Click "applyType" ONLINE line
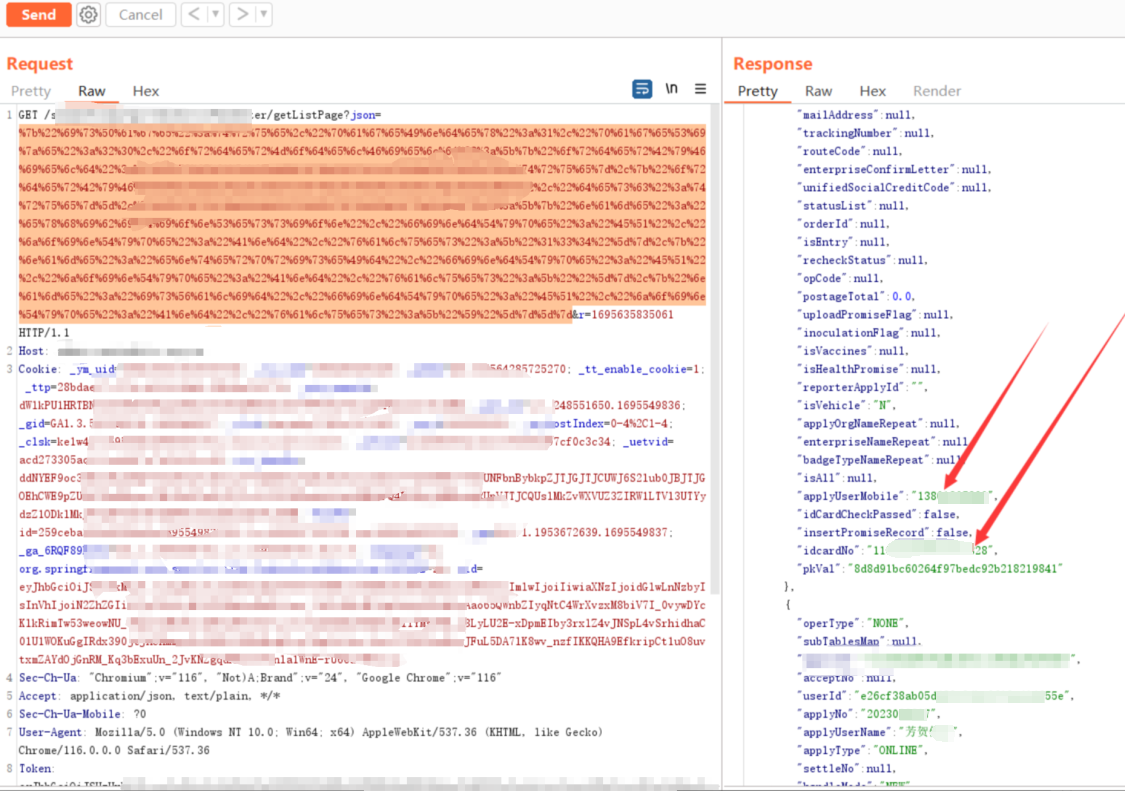 (x=862, y=750)
